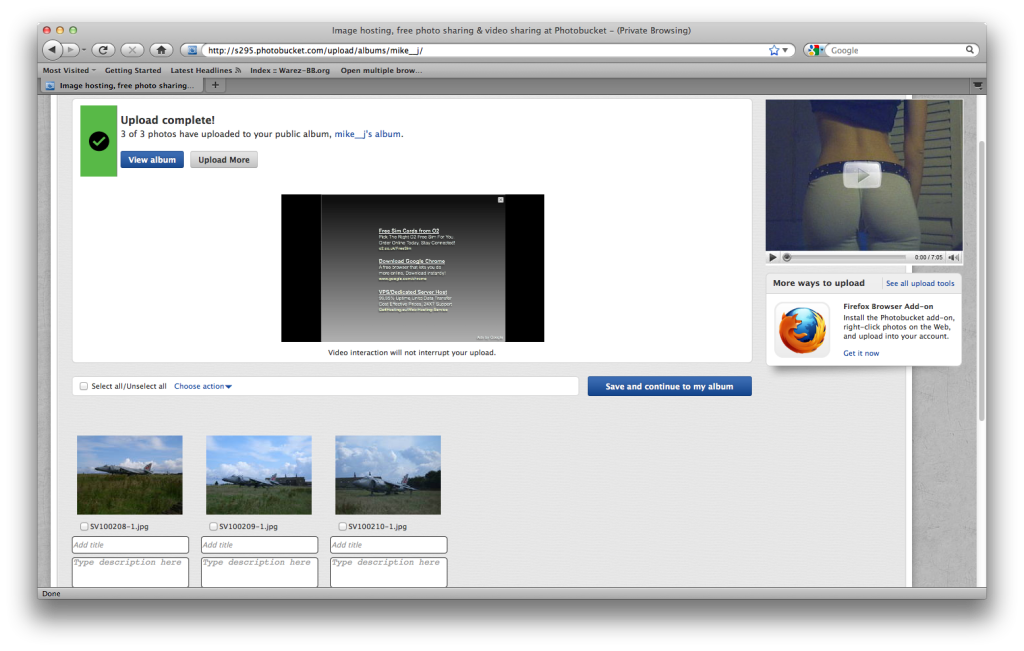The height and width of the screenshot is (651, 1024).
Task: Play the sidebar video with play button
Action: point(773,257)
